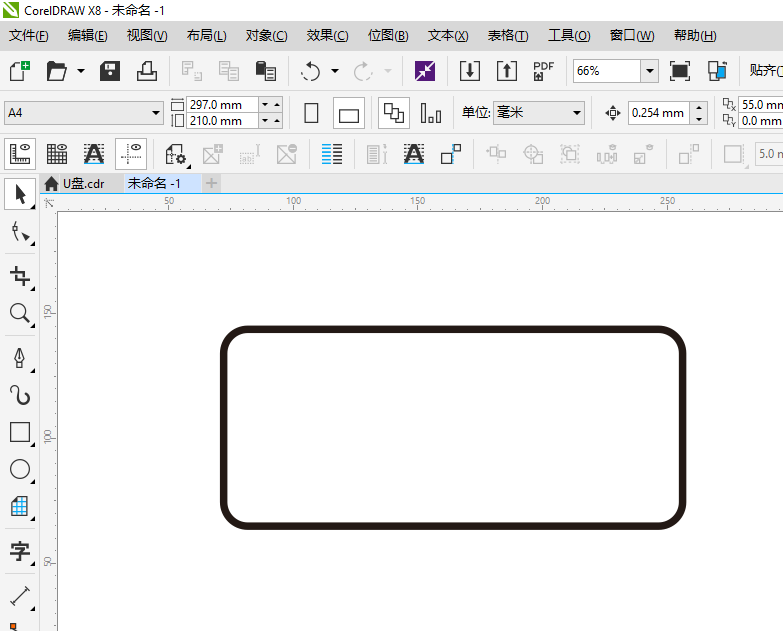This screenshot has height=631, width=783.
Task: Toggle show rulers button
Action: coord(20,153)
